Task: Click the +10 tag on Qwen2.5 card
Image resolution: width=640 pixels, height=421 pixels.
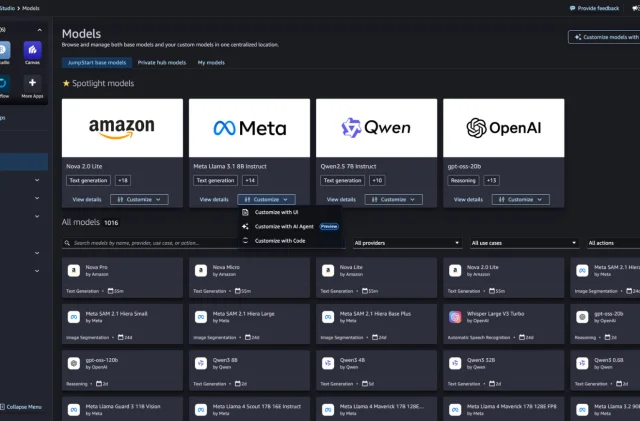Action: coord(377,180)
